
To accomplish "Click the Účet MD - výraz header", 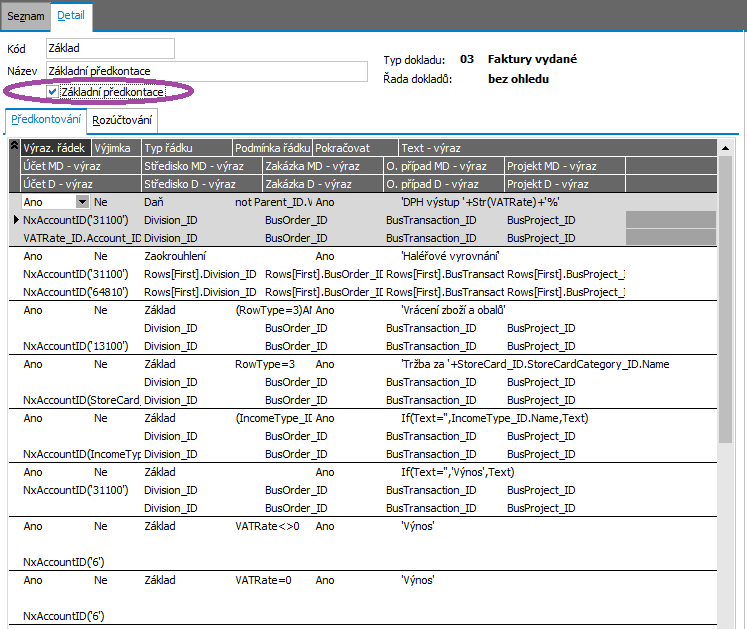I will pyautogui.click(x=80, y=166).
